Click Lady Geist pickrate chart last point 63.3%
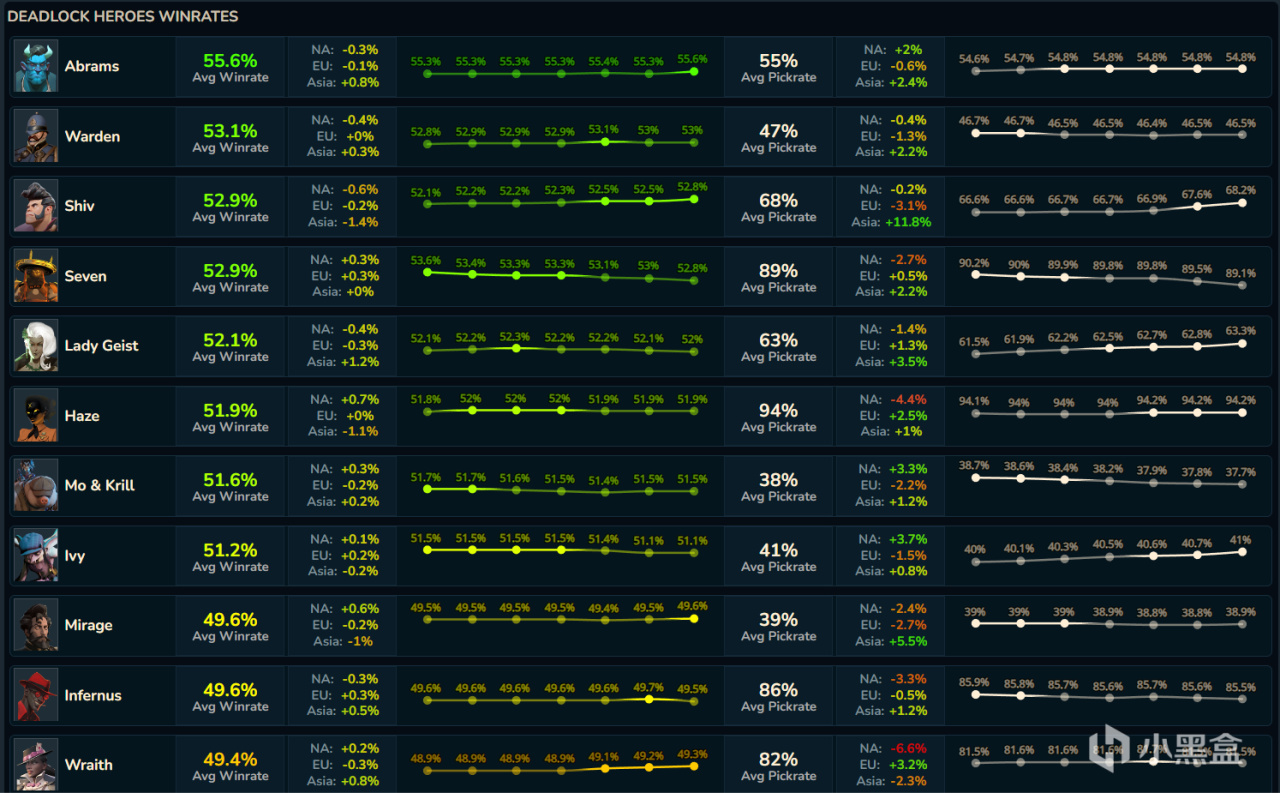Screen dimensions: 1280x793 pyautogui.click(x=1242, y=343)
